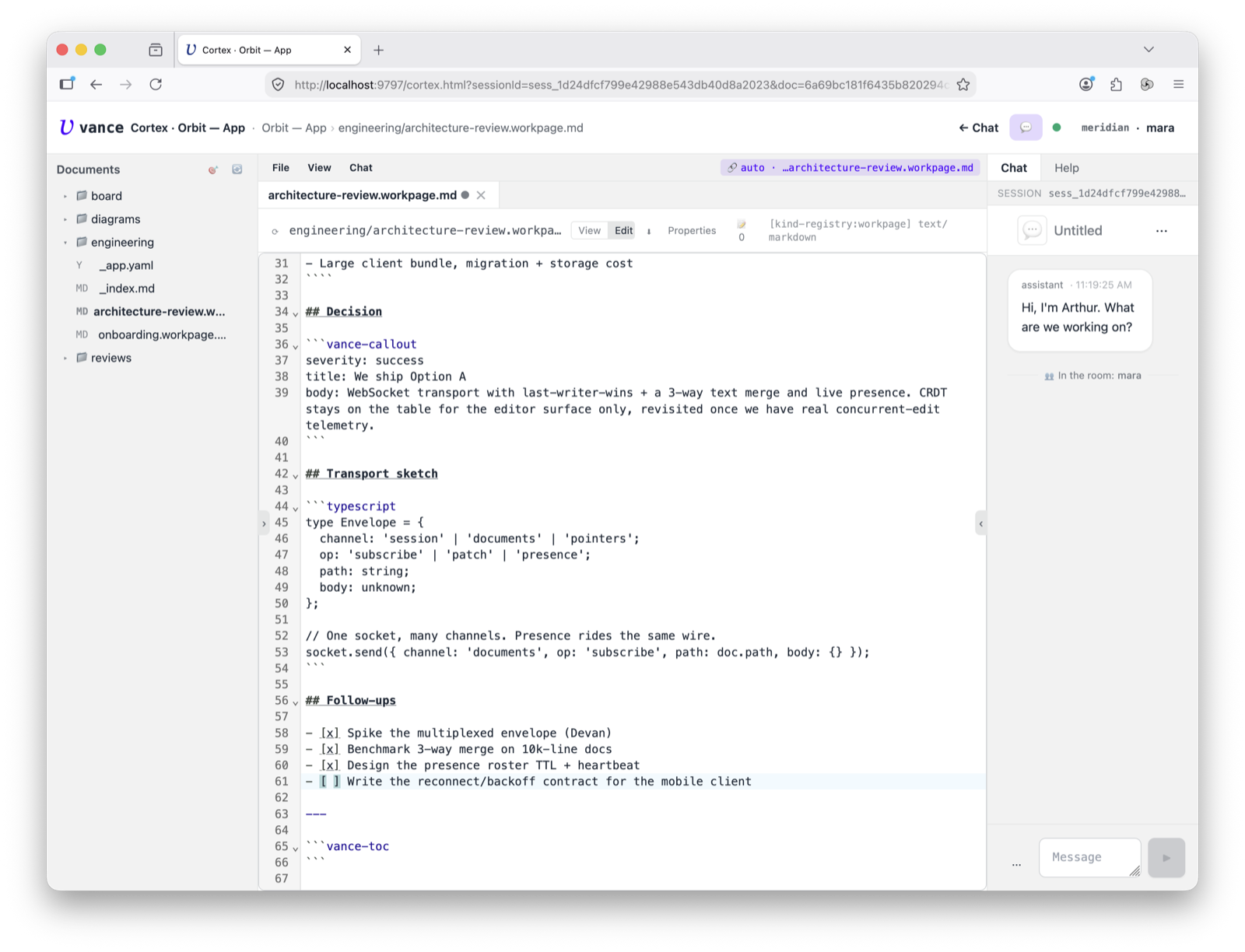
Task: Check the reconnect/backoff contract checkbox
Action: (330, 782)
